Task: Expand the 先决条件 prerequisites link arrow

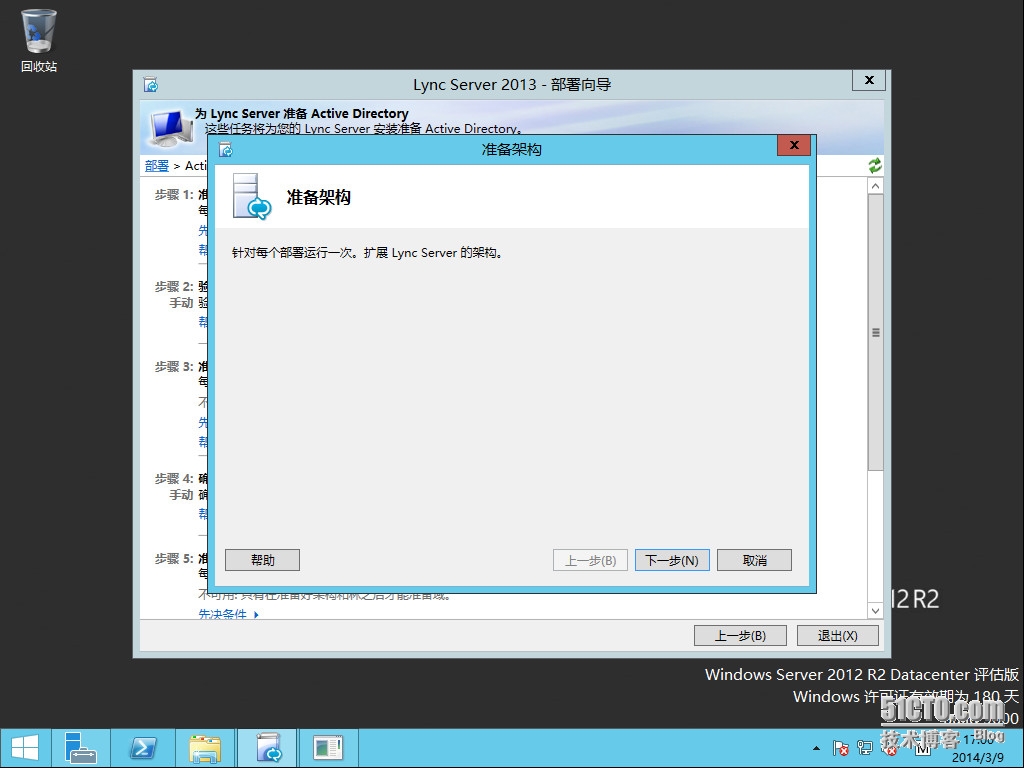Action: tap(256, 615)
